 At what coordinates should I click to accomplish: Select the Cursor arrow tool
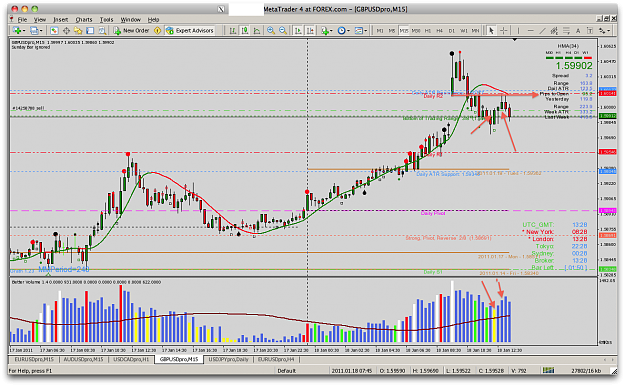pos(491,31)
